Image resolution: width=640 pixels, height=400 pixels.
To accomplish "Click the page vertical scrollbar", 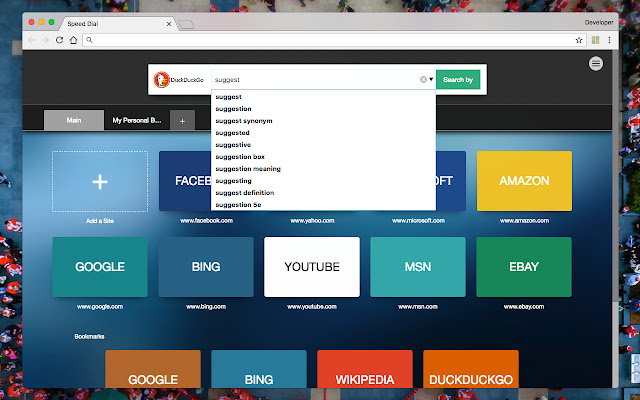I will click(x=616, y=176).
